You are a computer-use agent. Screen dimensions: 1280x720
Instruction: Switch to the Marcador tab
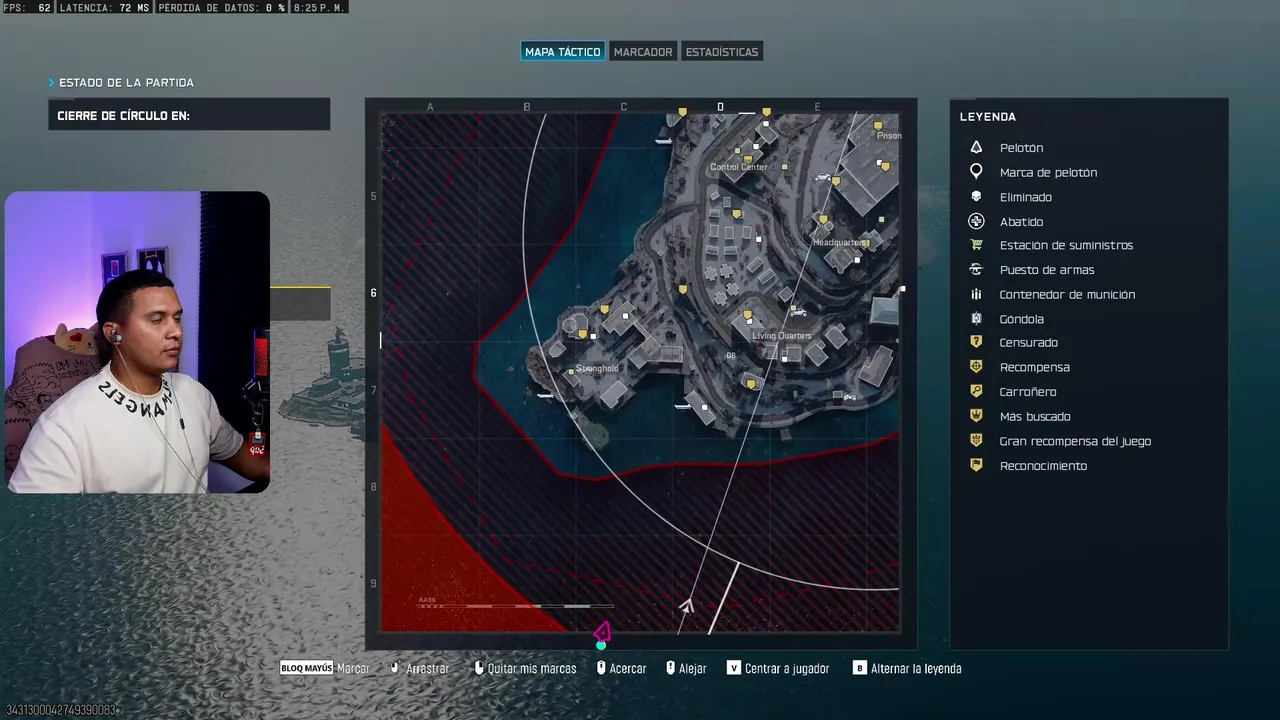point(643,52)
